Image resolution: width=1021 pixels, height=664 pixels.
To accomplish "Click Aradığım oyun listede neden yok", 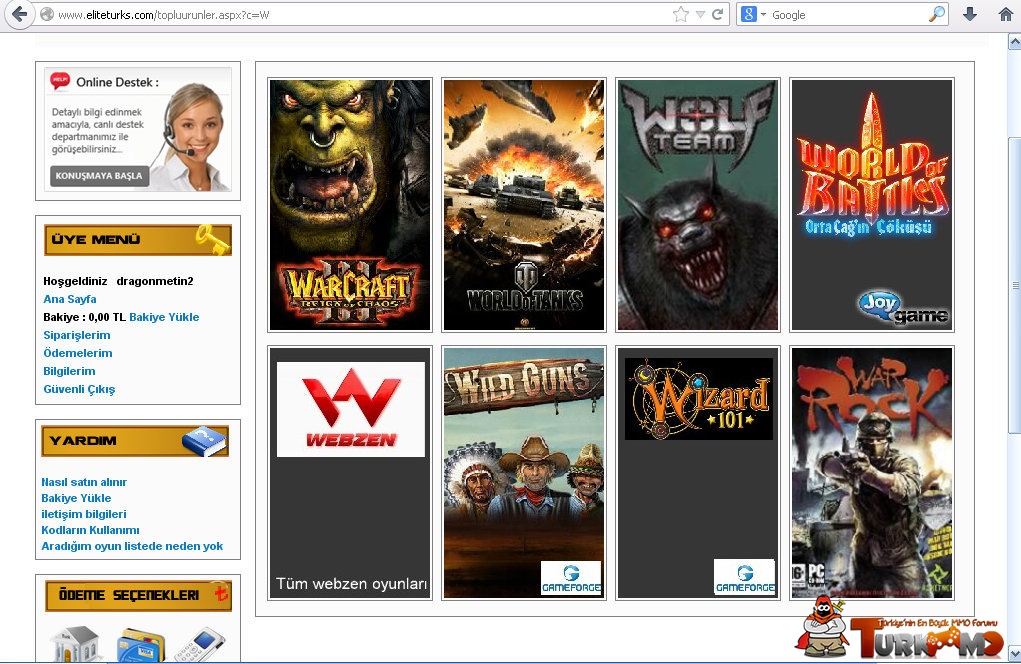I will click(132, 546).
